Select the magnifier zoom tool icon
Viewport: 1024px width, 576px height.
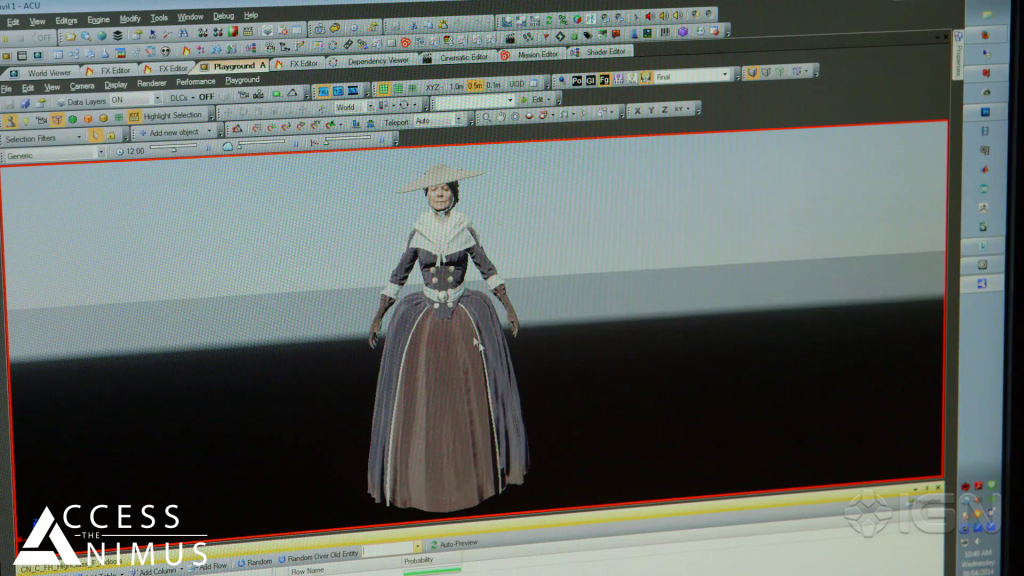click(486, 117)
